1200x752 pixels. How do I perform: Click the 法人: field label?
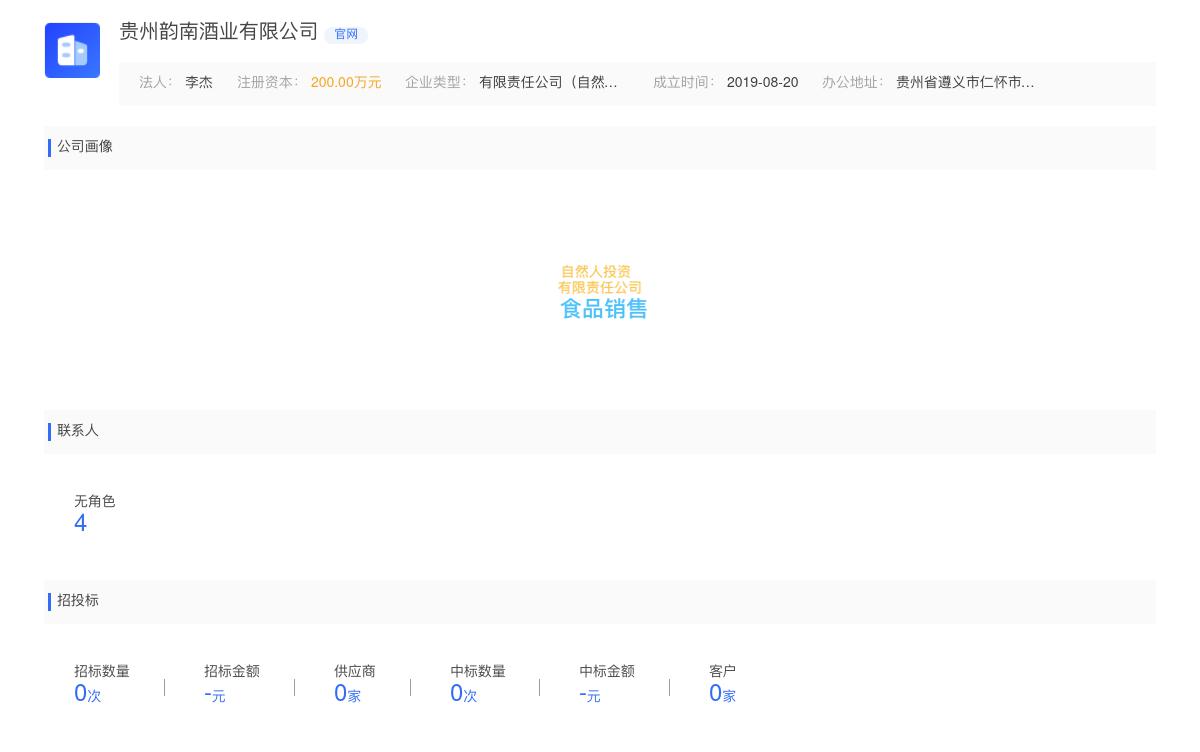(x=156, y=83)
